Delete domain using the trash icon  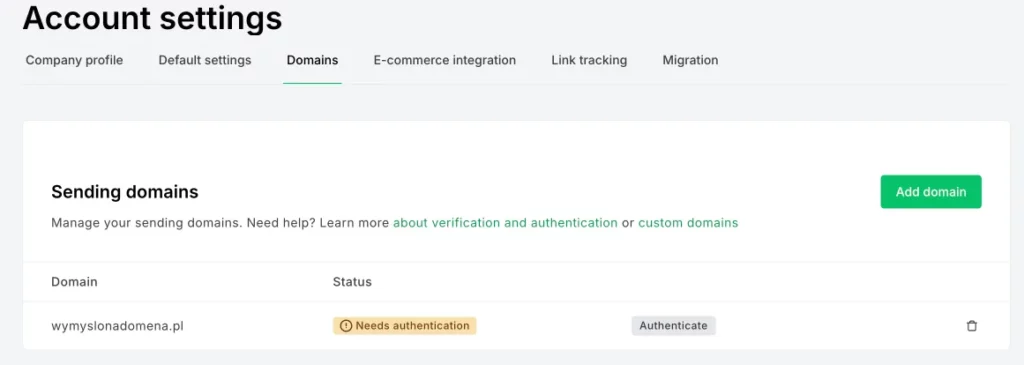click(971, 325)
